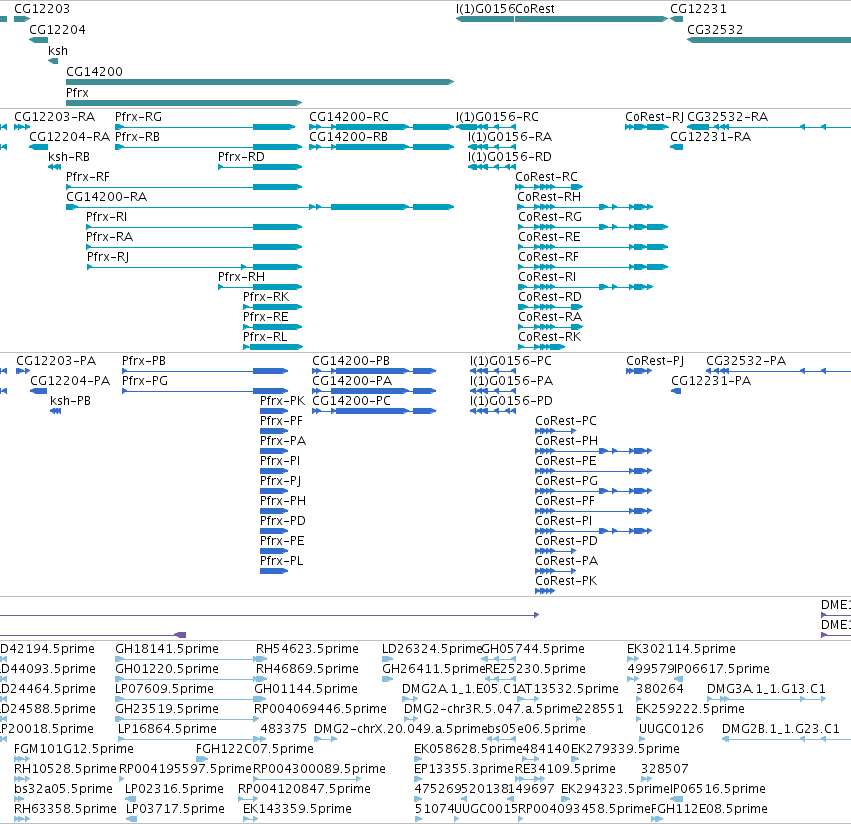Select protein label ksh-PB
This screenshot has height=824, width=851.
(x=71, y=401)
